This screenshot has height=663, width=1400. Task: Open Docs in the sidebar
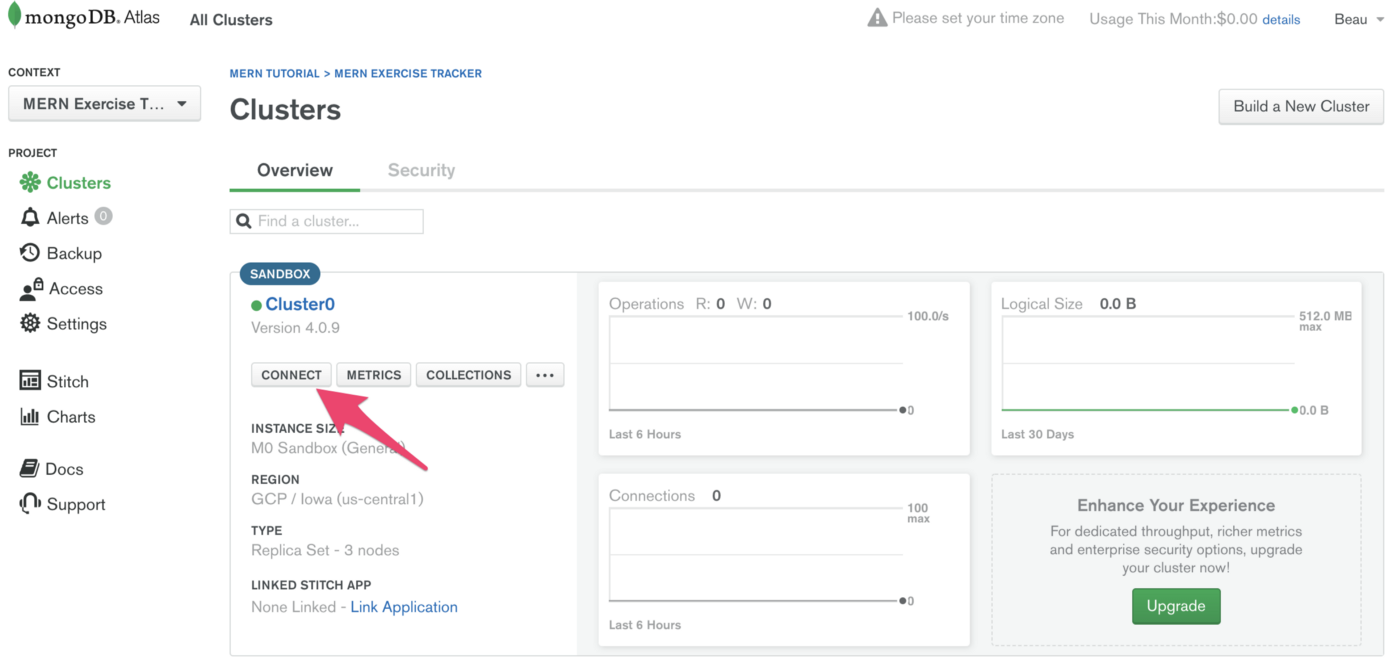[x=65, y=469]
